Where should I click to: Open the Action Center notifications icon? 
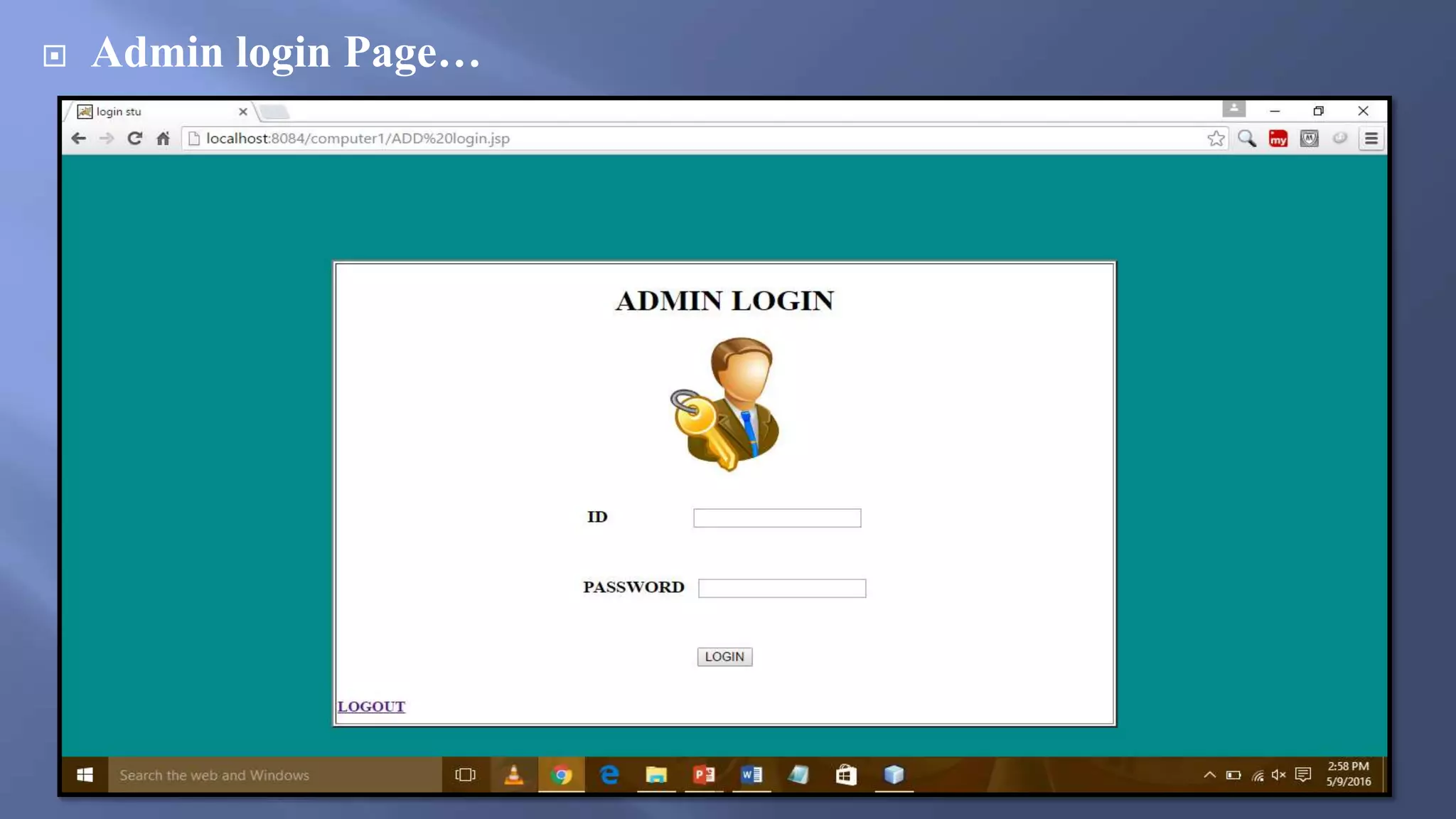click(1303, 775)
